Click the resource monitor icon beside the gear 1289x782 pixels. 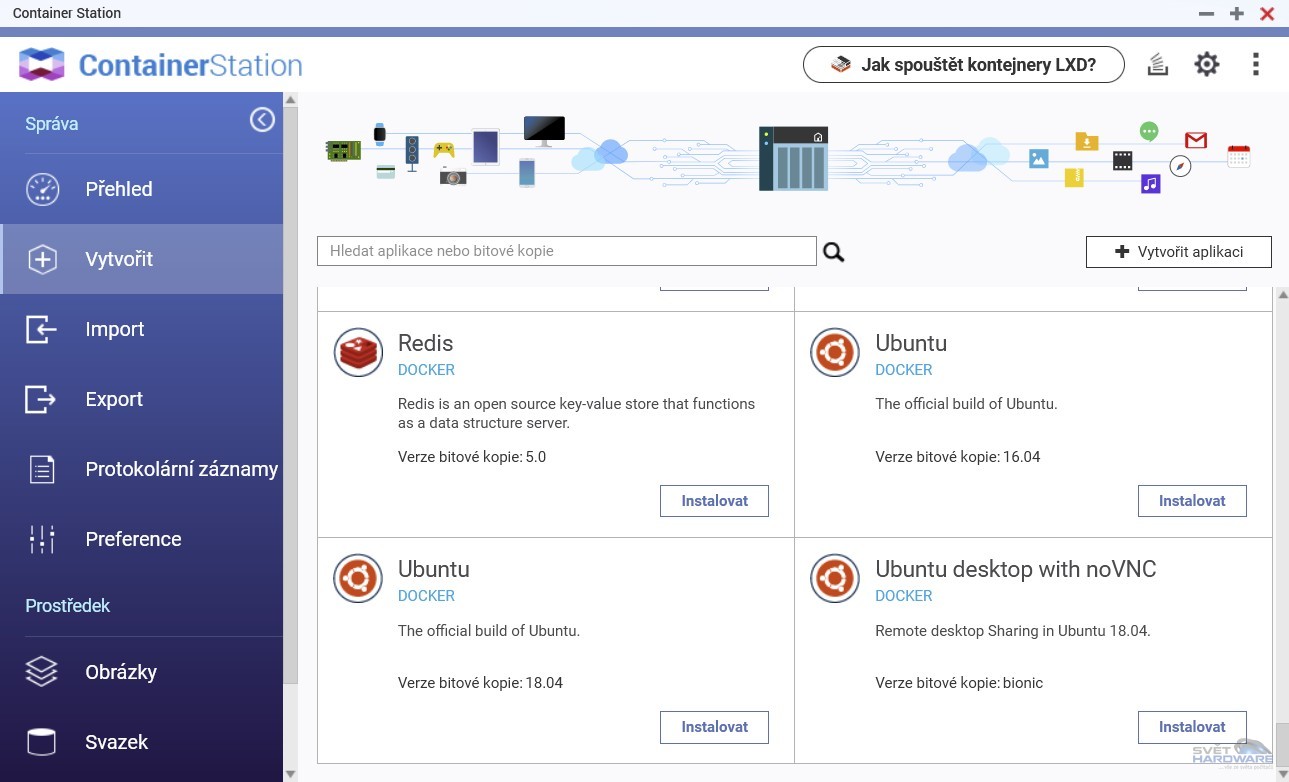1157,64
